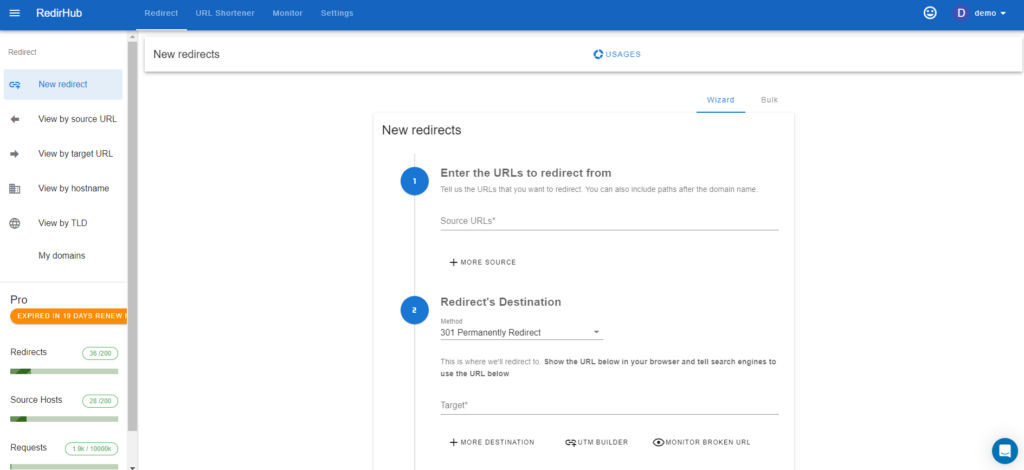The height and width of the screenshot is (470, 1024).
Task: Click the RedirHub logo text
Action: (59, 13)
